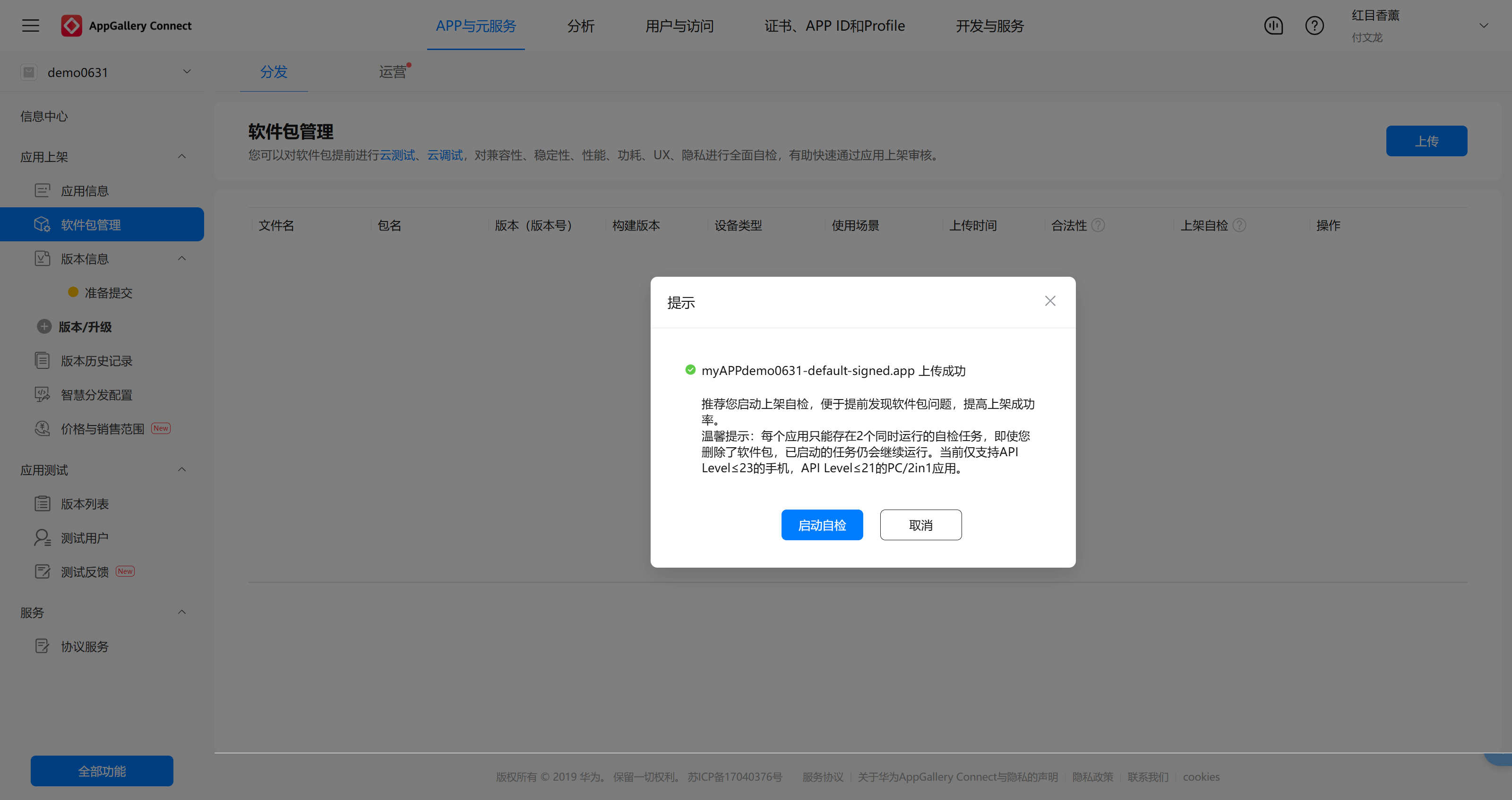The width and height of the screenshot is (1512, 800).
Task: Click the 测试用户 person icon
Action: coord(42,538)
